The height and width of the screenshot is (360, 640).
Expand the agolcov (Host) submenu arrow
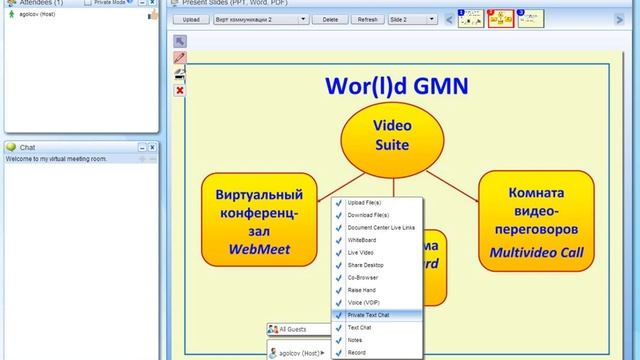pos(322,353)
